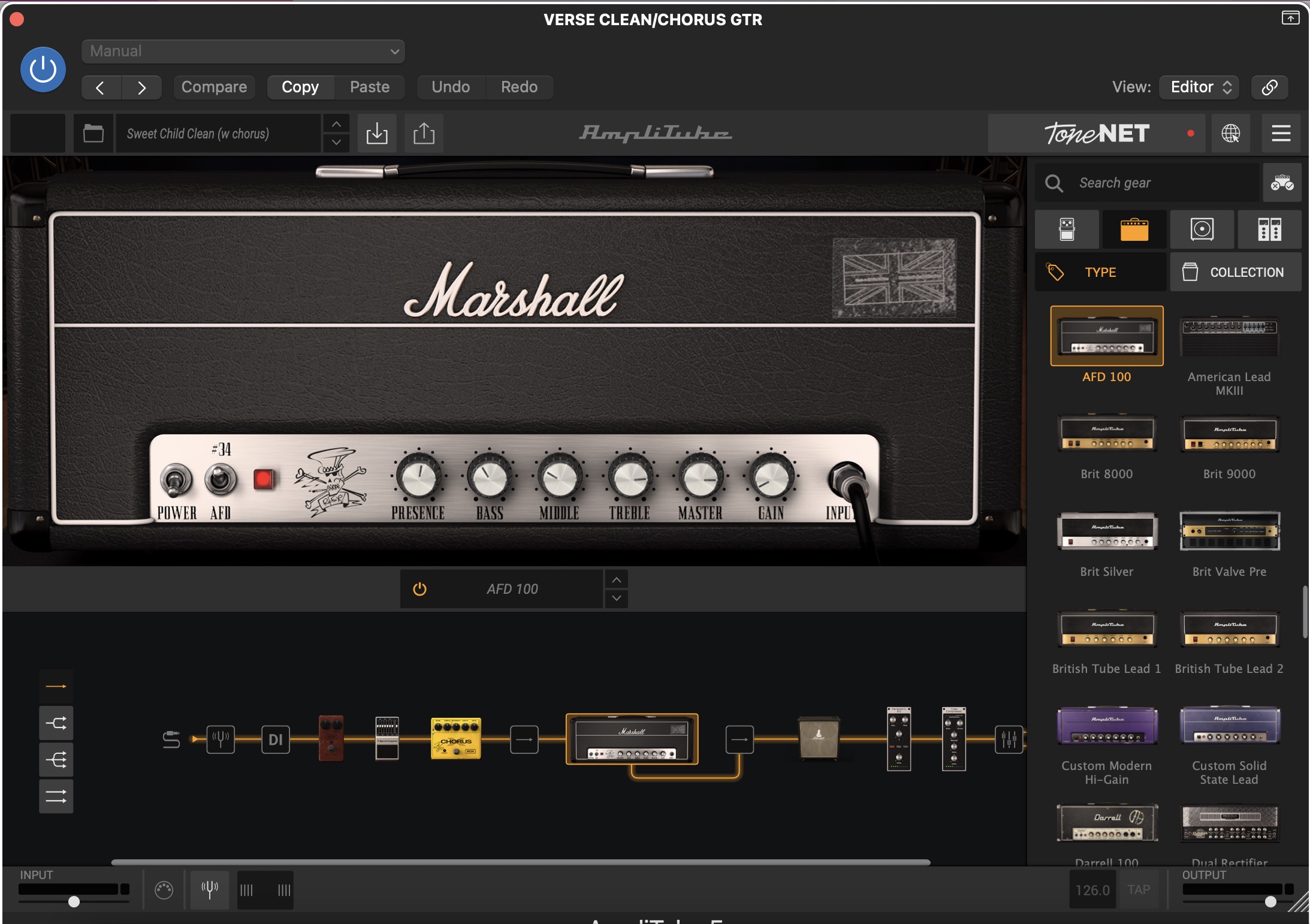The image size is (1310, 924).
Task: Select the Cabinet speaker category tab
Action: 1202,230
